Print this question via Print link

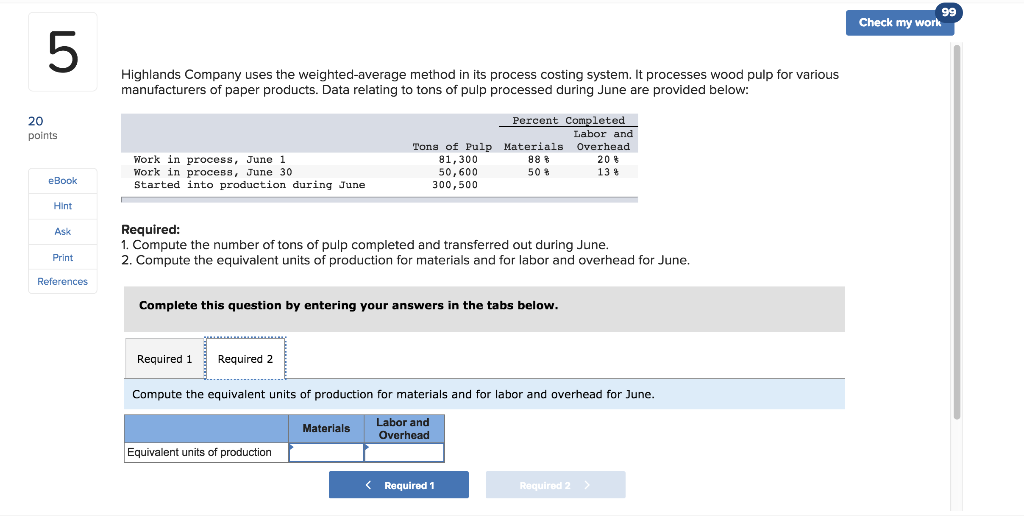pyautogui.click(x=63, y=257)
